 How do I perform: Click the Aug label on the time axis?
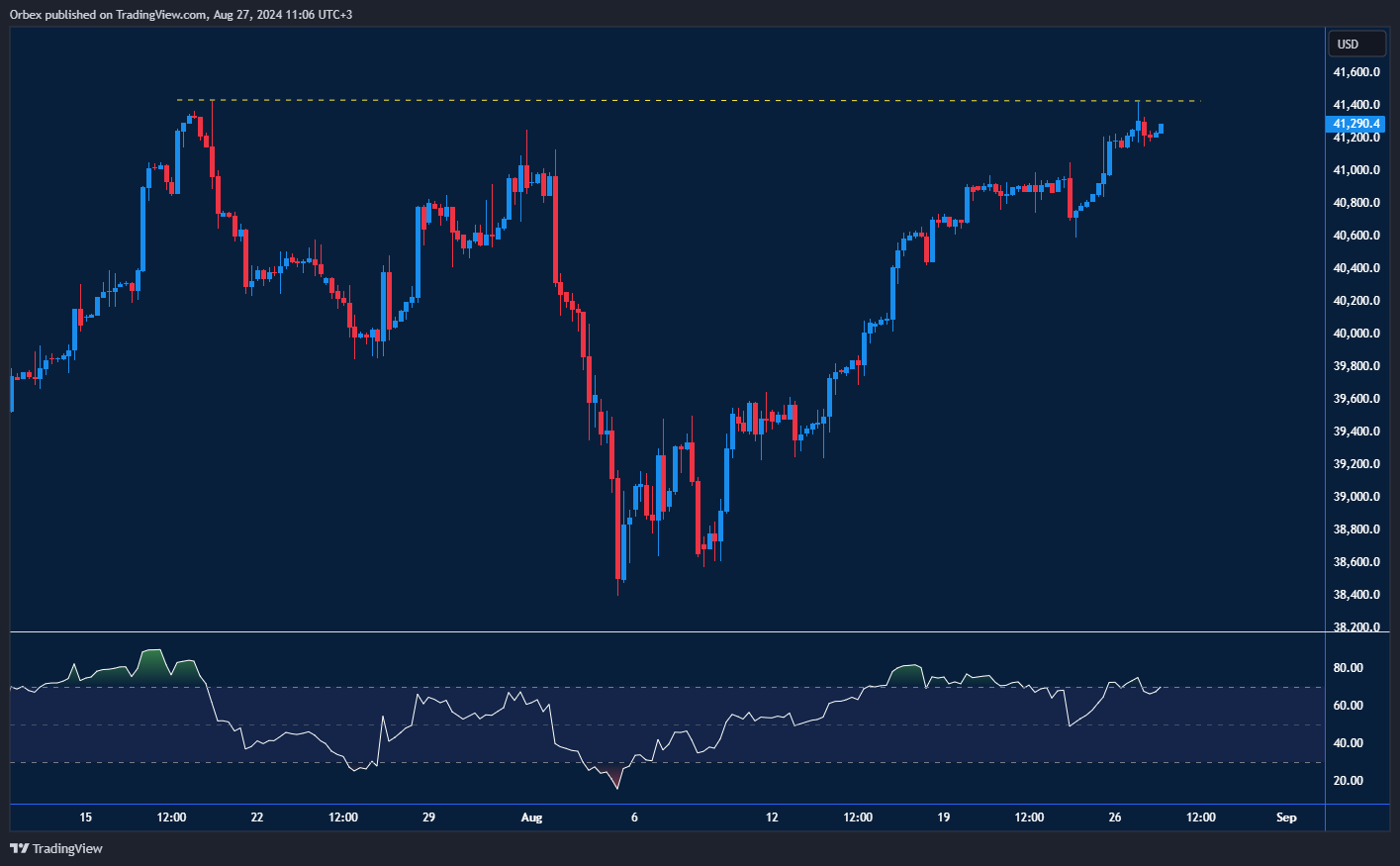tap(531, 818)
